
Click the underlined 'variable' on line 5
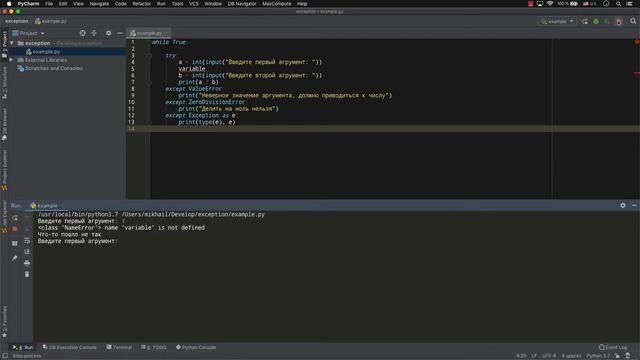pyautogui.click(x=192, y=69)
